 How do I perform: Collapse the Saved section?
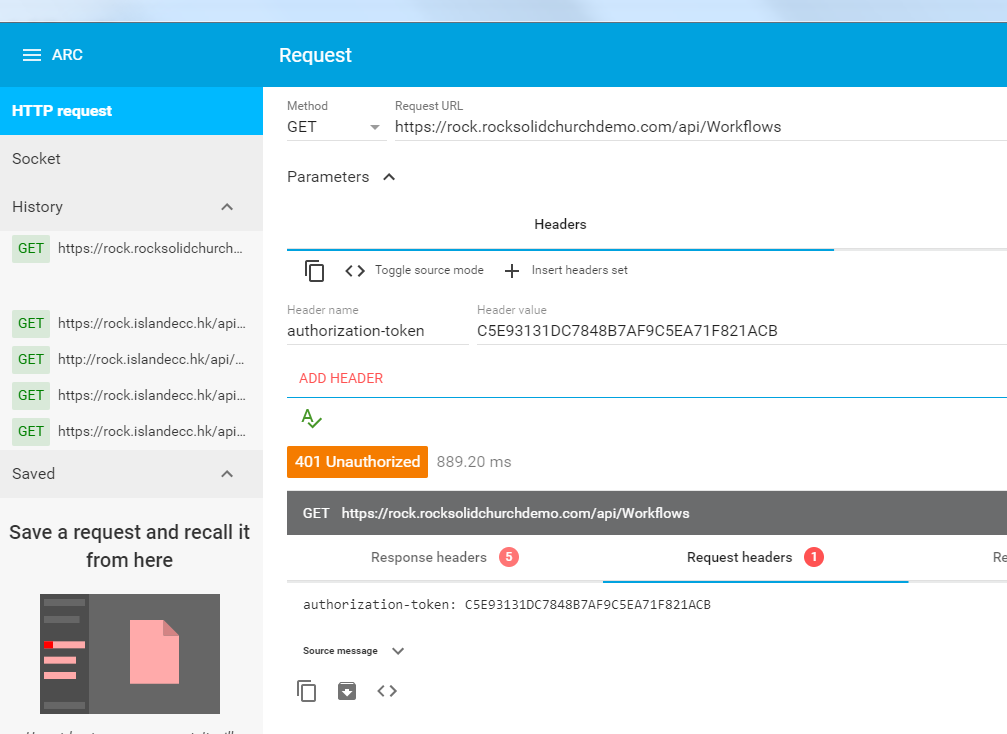pyautogui.click(x=227, y=474)
